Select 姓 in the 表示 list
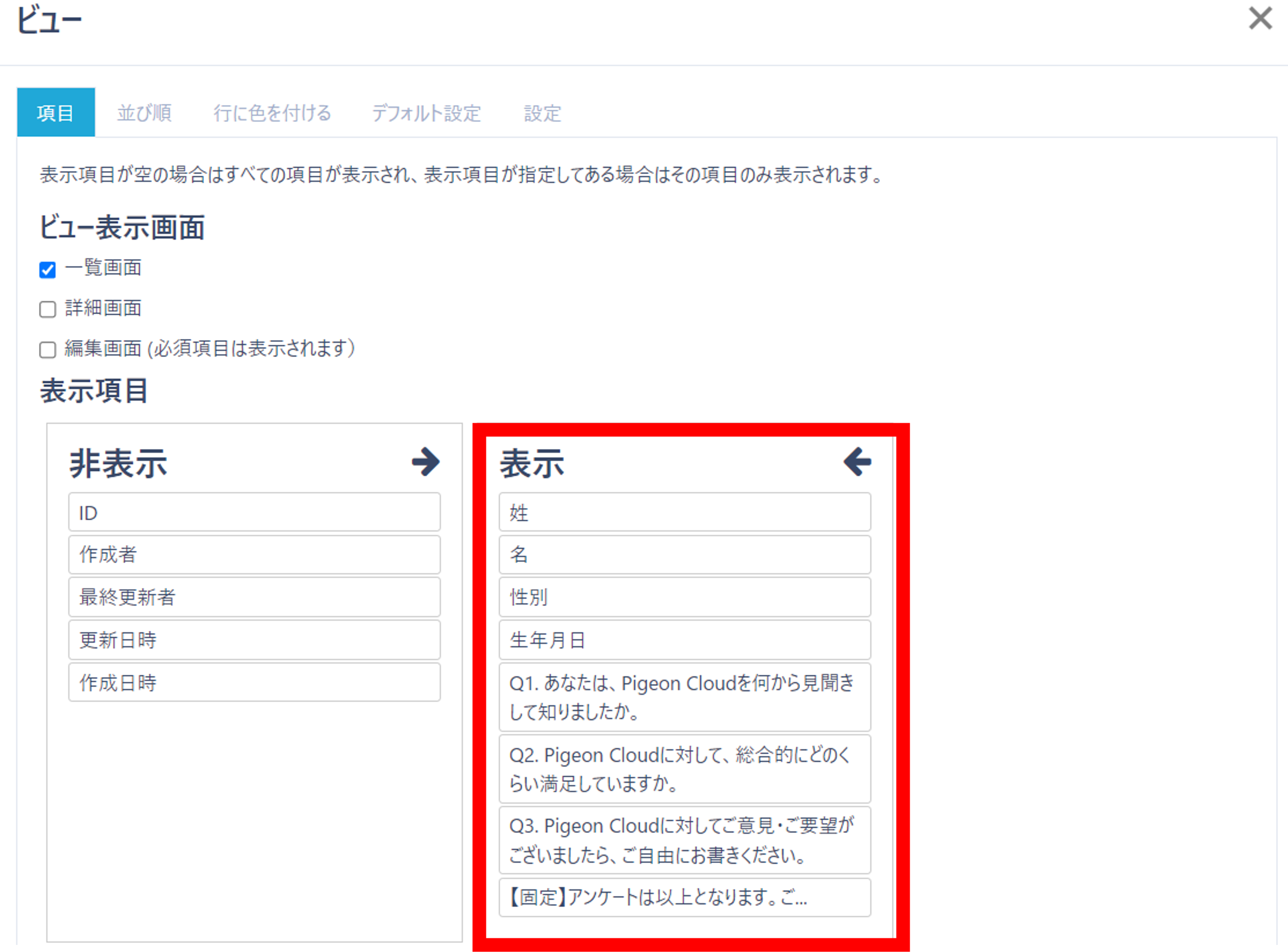Image resolution: width=1288 pixels, height=952 pixels. pos(684,512)
